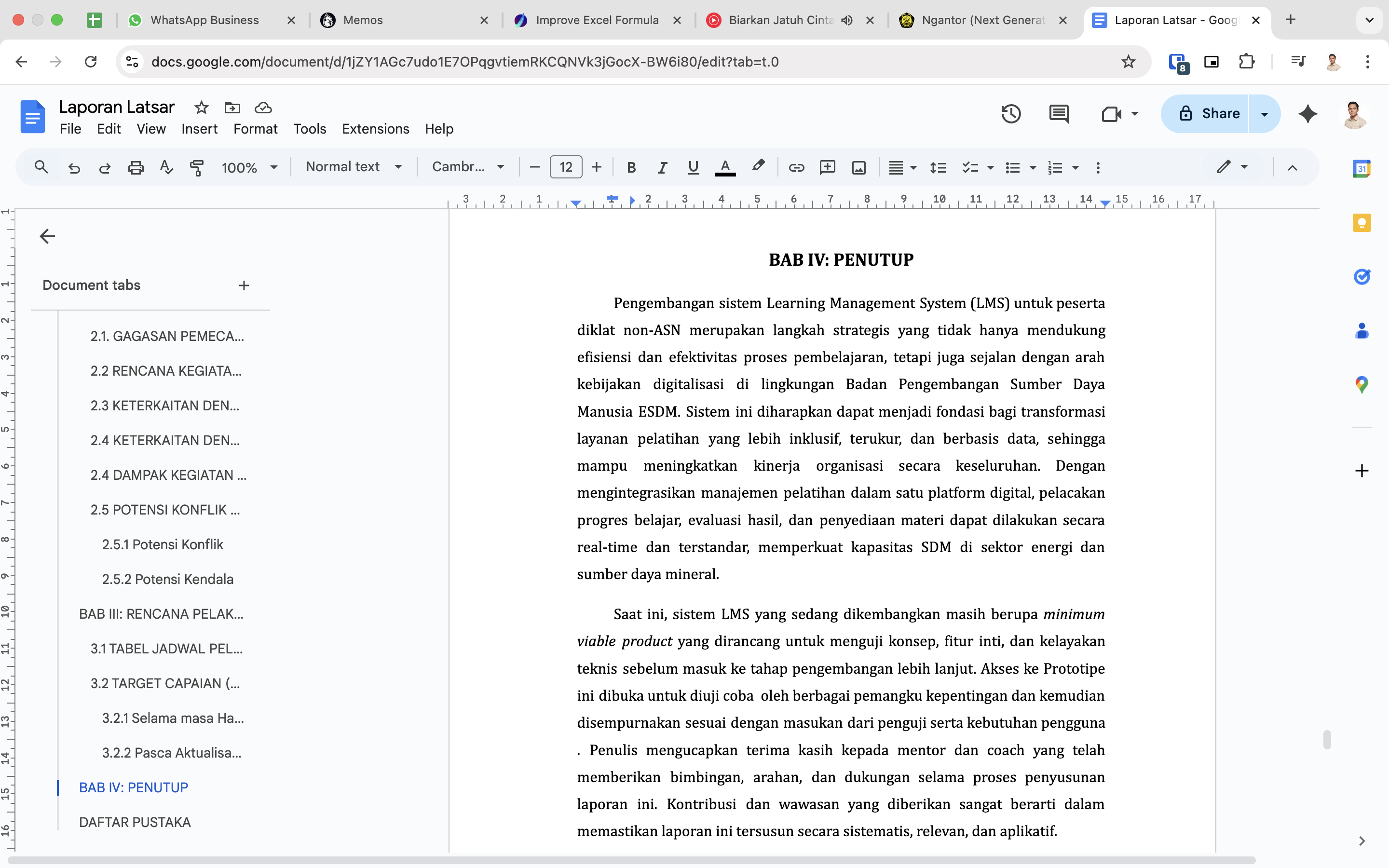Go to the 2.5.2 Potensi Kendala heading
Image resolution: width=1389 pixels, height=868 pixels.
[x=168, y=579]
